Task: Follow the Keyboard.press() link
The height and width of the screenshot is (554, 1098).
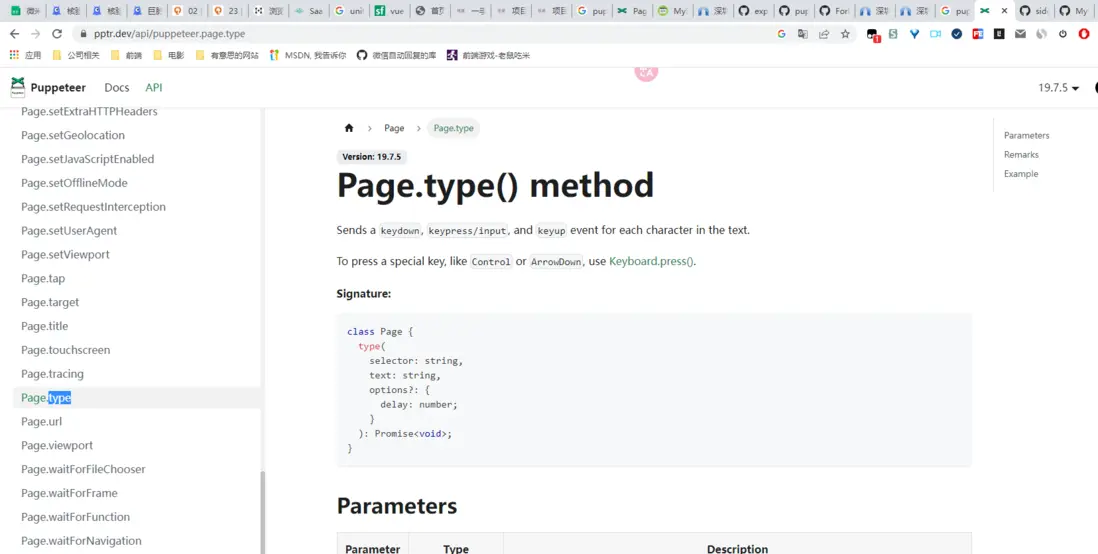Action: coord(651,261)
